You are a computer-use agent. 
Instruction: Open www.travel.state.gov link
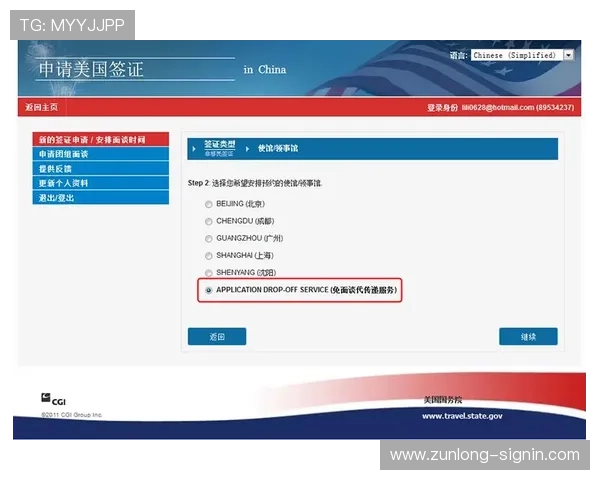tap(462, 416)
